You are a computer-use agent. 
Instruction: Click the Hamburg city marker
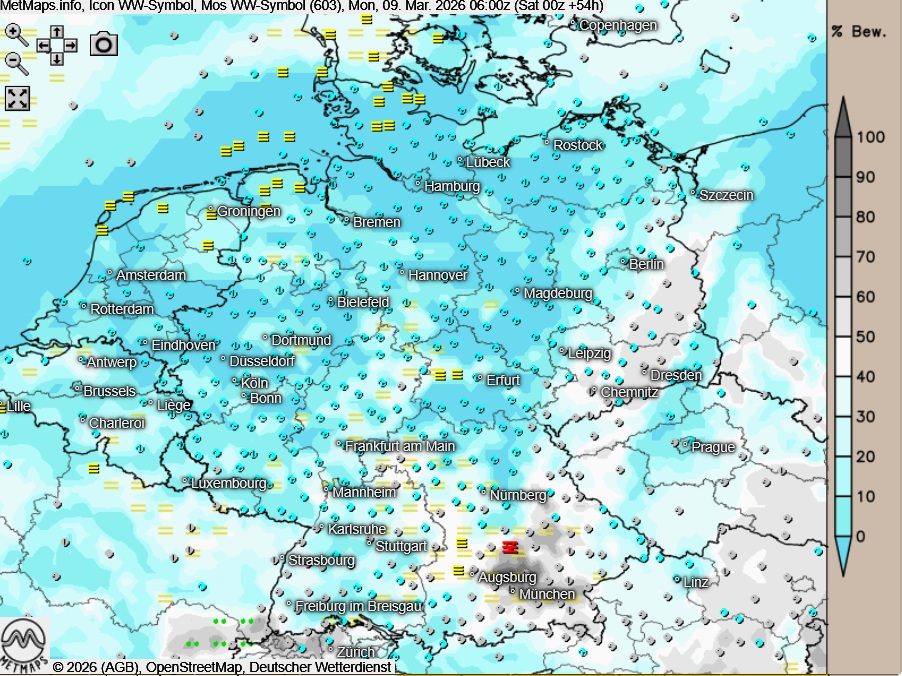click(x=418, y=184)
